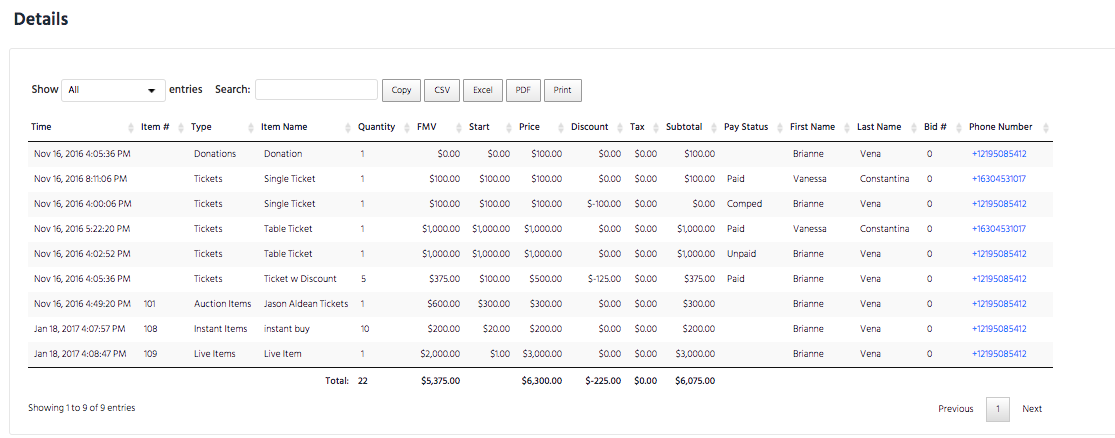1115x438 pixels.
Task: Sort by Item Name sort icon
Action: tap(348, 127)
